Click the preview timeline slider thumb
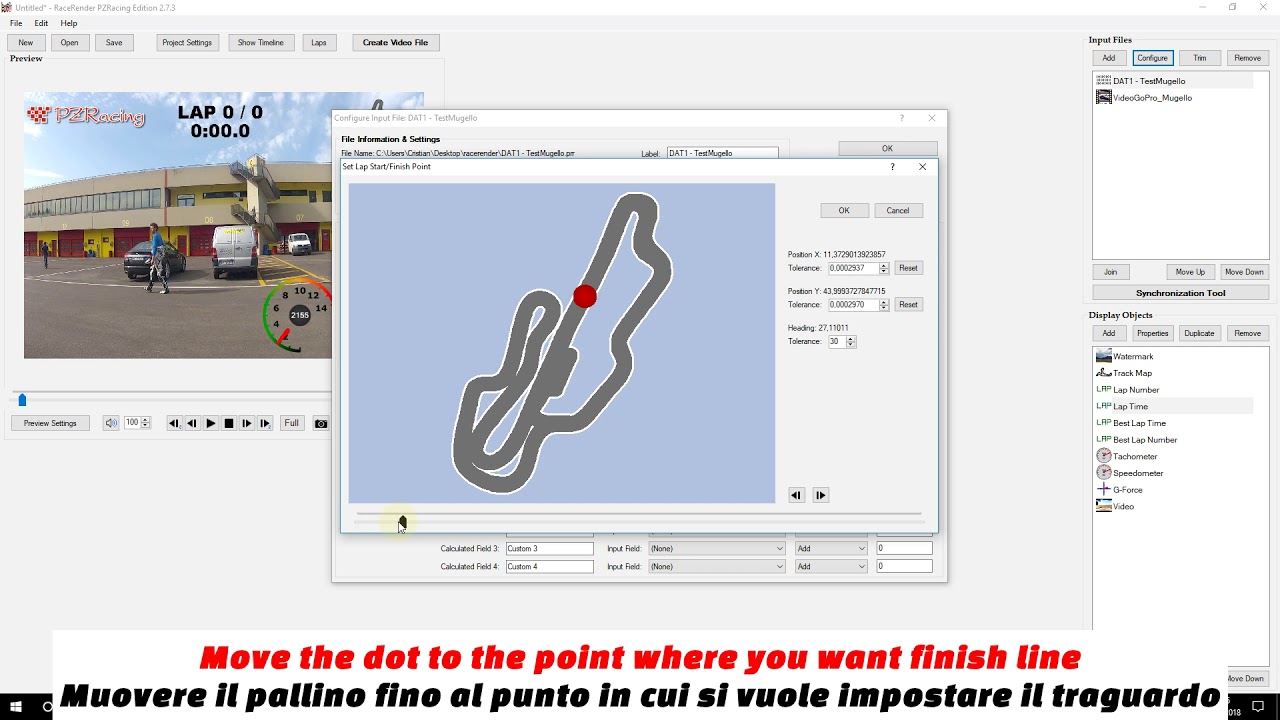The height and width of the screenshot is (720, 1280). (22, 400)
